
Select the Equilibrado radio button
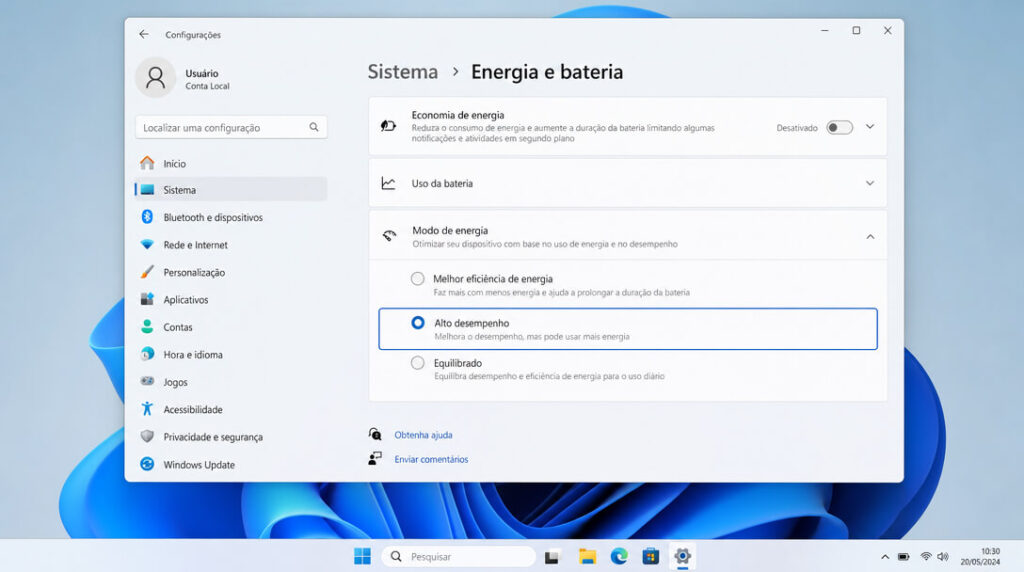tap(417, 362)
